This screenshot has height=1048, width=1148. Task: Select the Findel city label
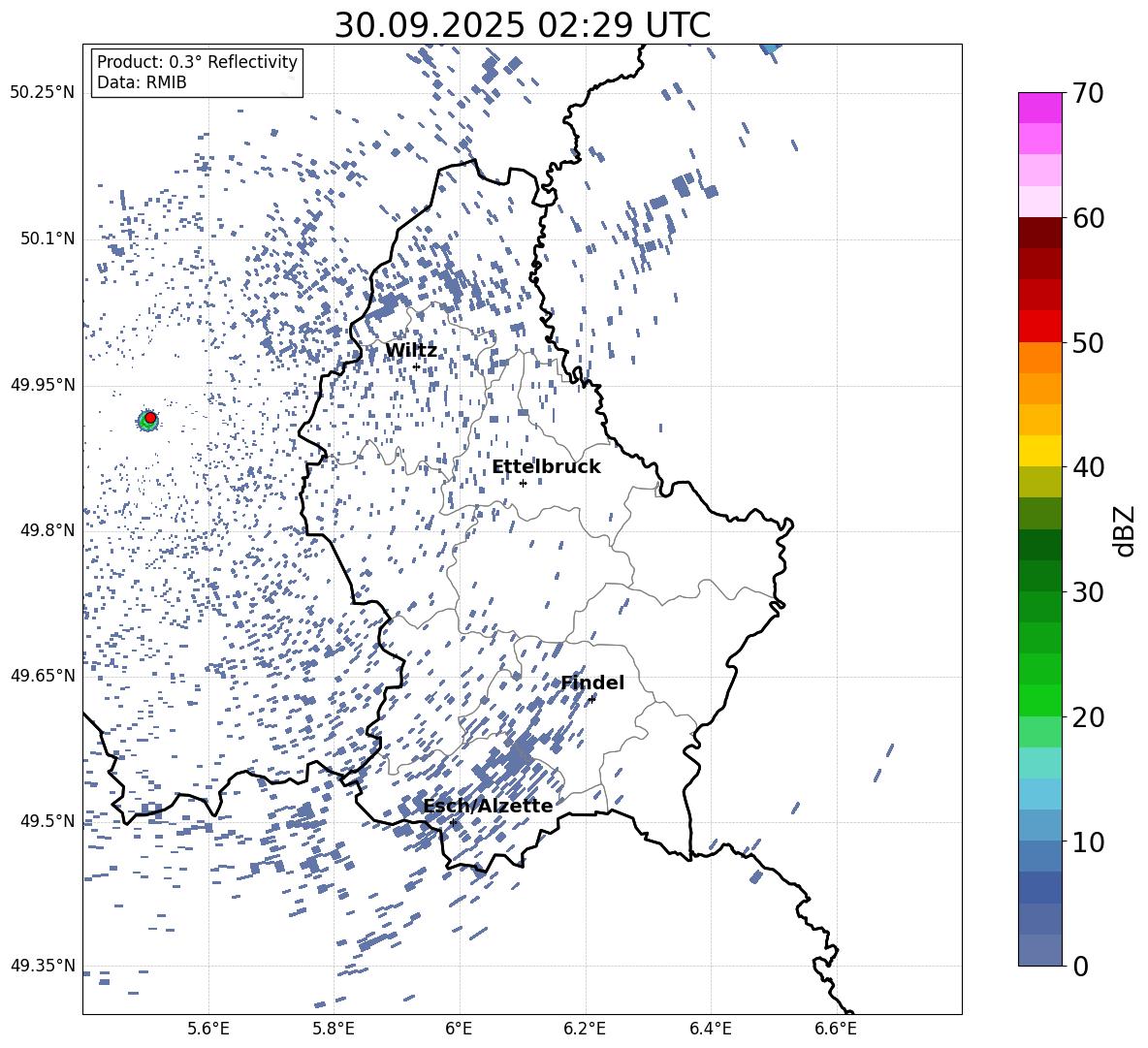tap(592, 683)
